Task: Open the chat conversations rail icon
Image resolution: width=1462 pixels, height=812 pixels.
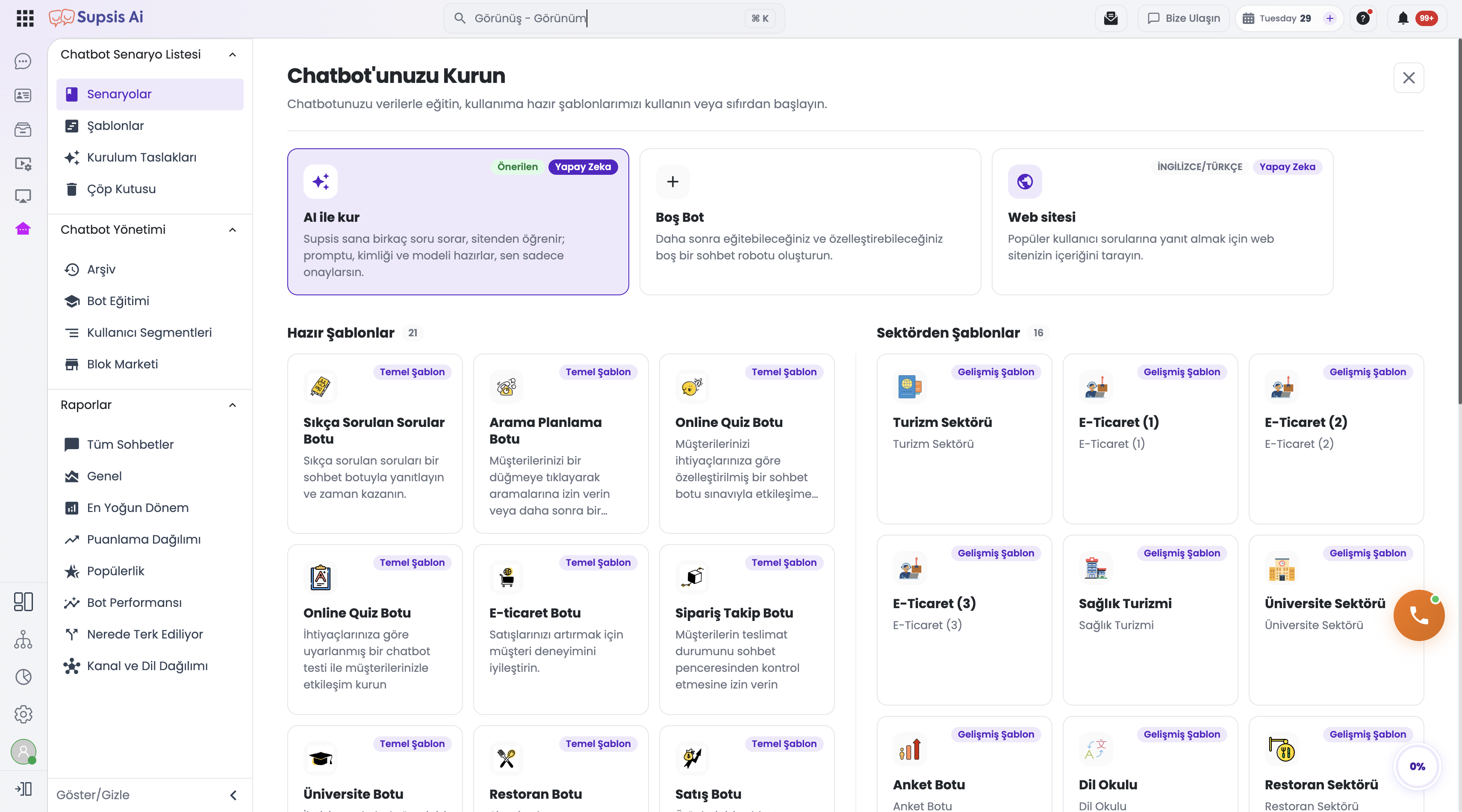Action: tap(23, 61)
